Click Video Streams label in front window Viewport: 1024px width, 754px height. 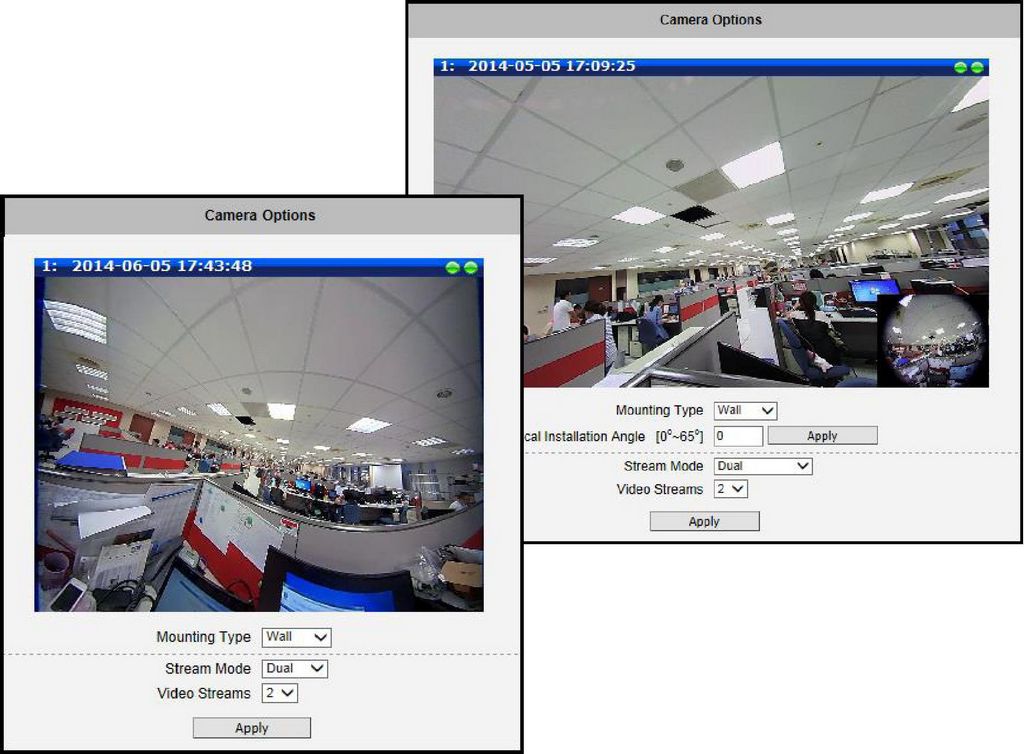pos(204,693)
